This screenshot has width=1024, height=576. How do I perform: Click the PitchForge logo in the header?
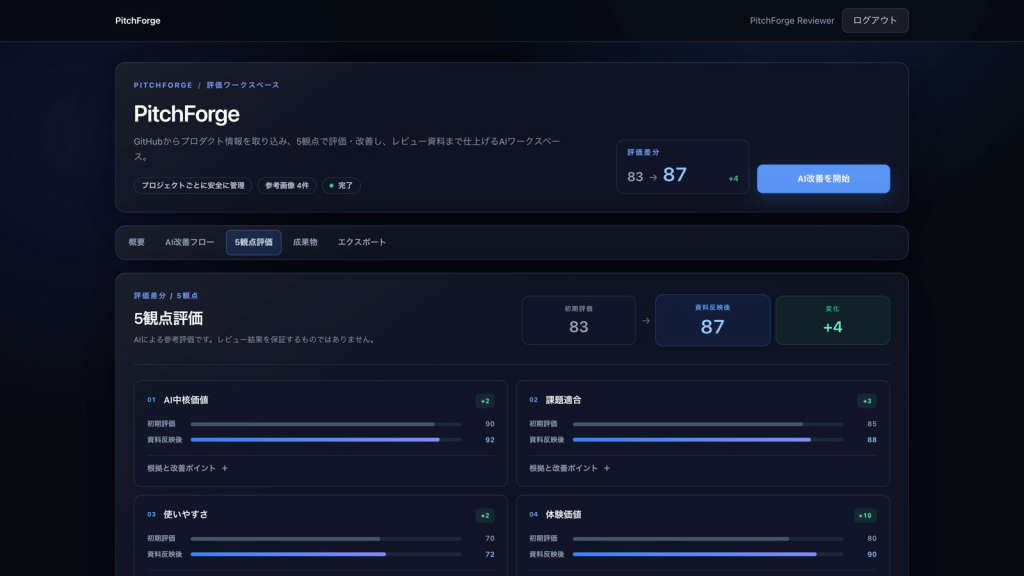click(x=138, y=21)
